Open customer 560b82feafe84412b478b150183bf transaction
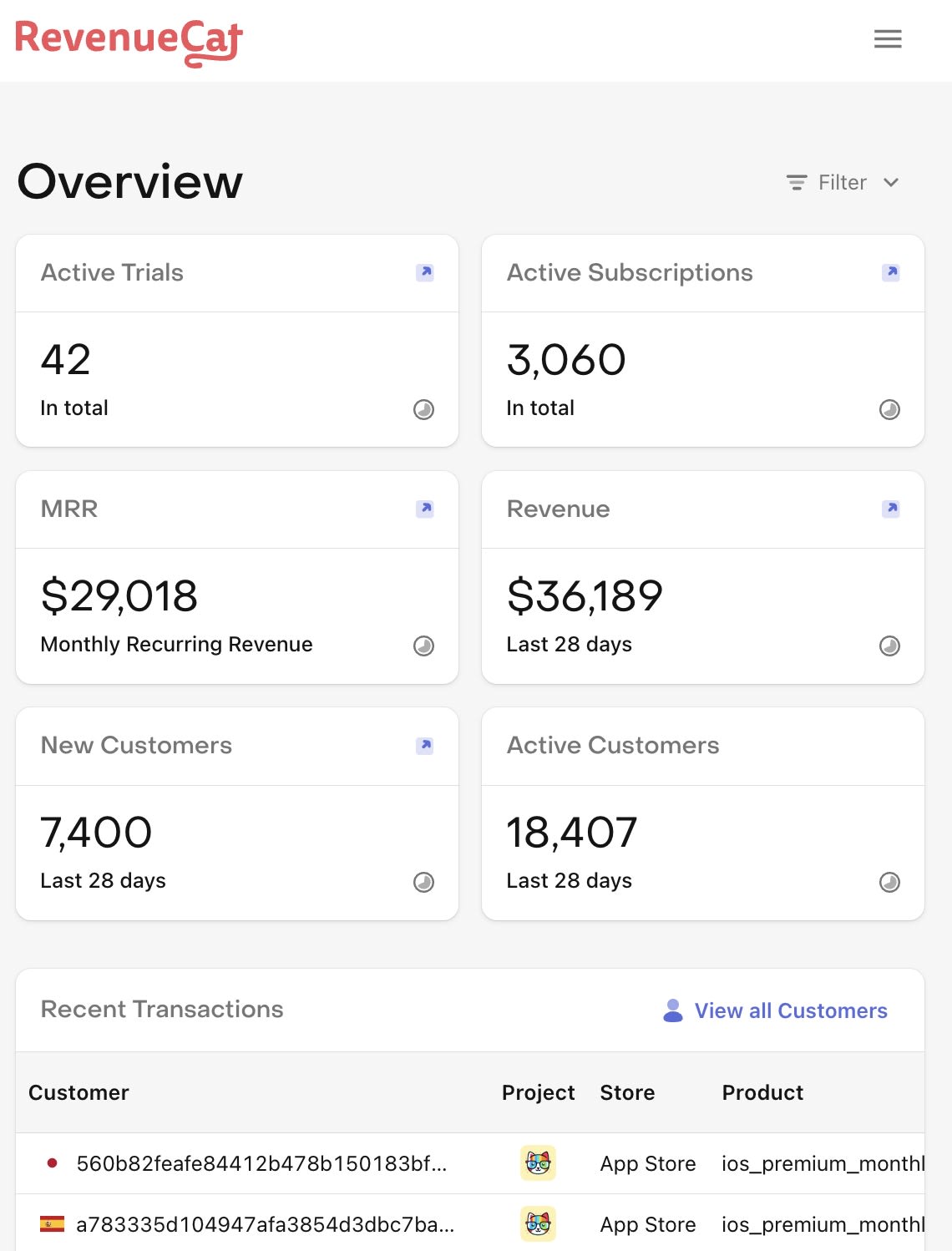This screenshot has width=952, height=1251. [261, 1163]
